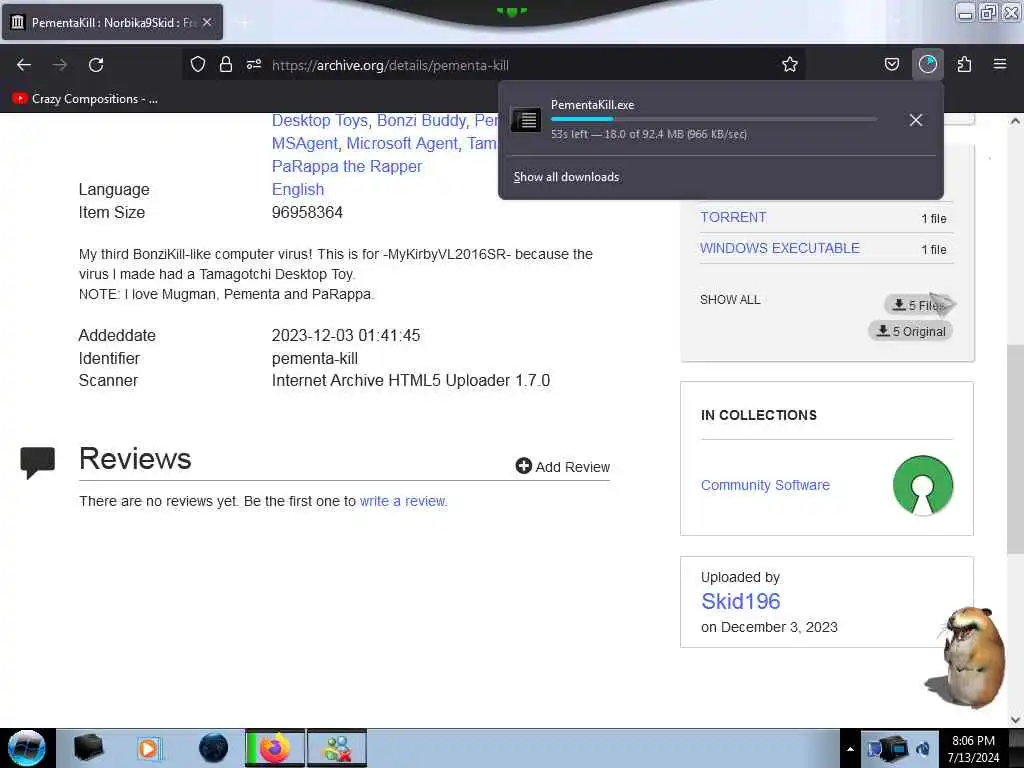Screen dimensions: 1024x768
Task: Open the extensions puzzle icon
Action: click(x=964, y=64)
